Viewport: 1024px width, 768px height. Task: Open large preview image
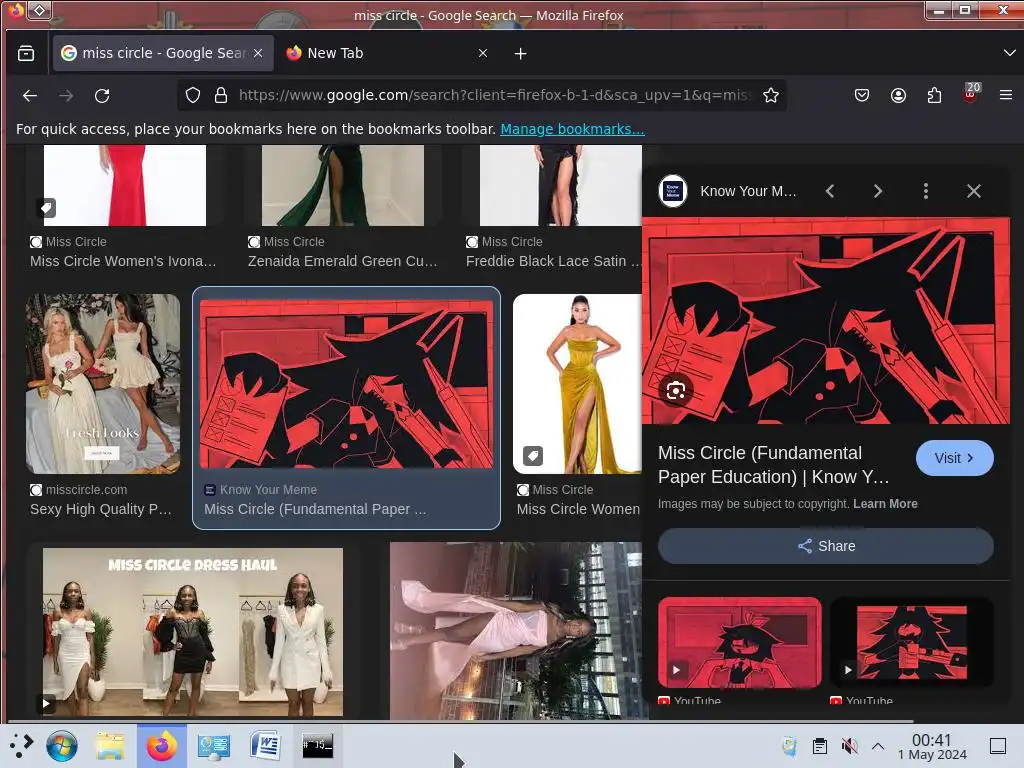coord(825,321)
